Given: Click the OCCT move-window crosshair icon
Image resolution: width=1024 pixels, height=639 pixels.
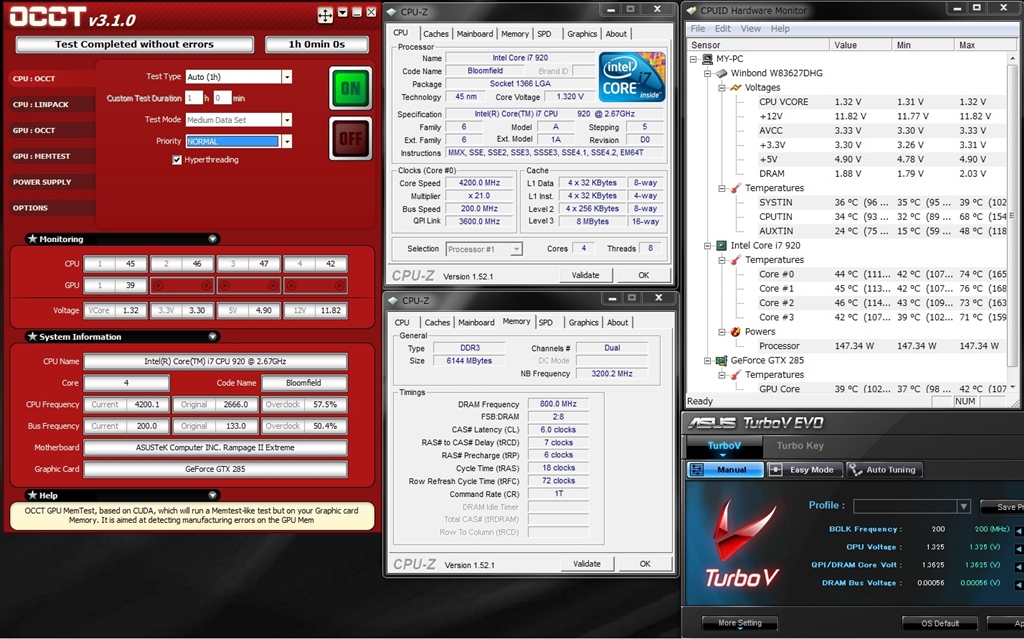Looking at the screenshot, I should tap(326, 15).
